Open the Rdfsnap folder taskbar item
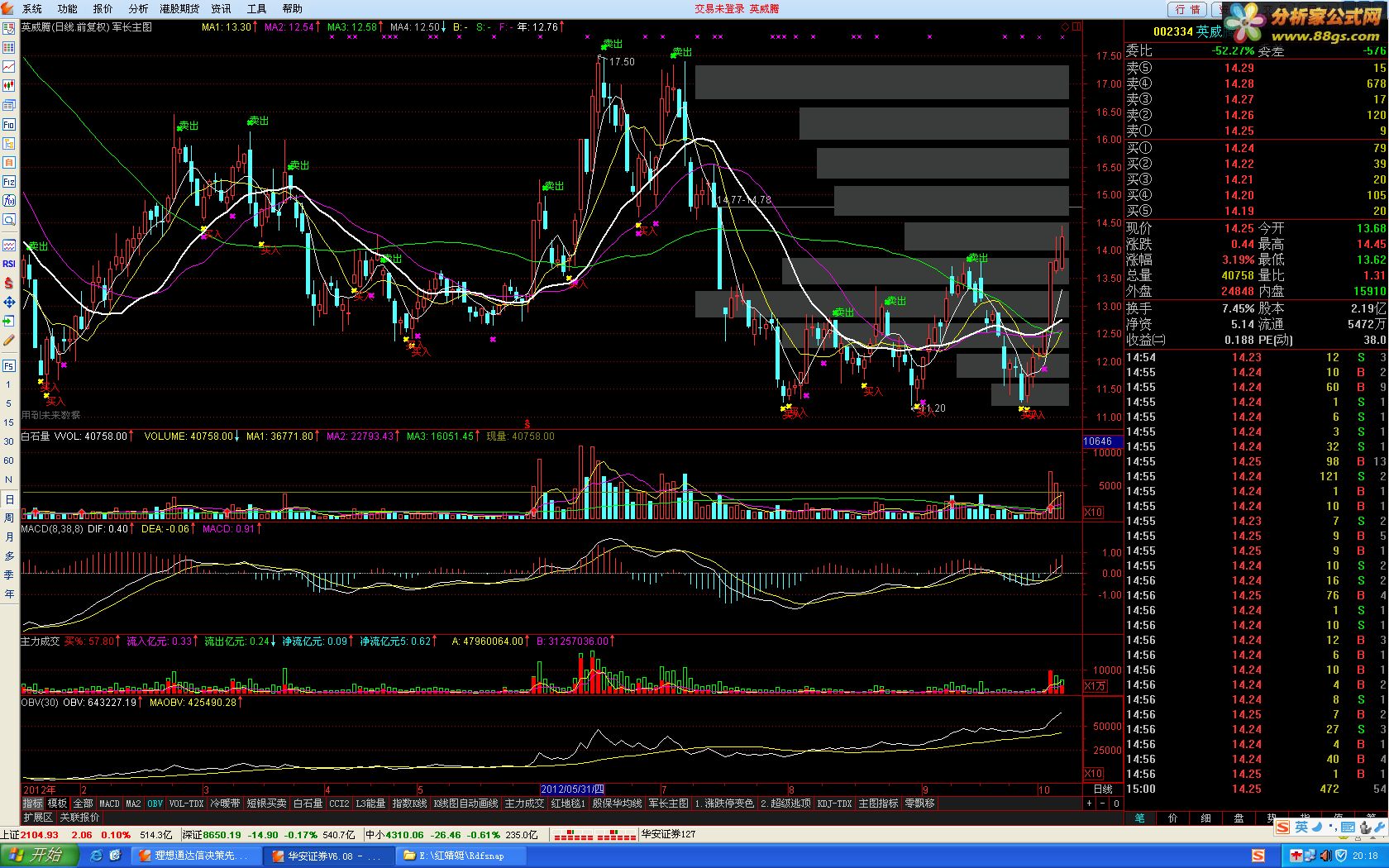Screen dimensions: 1389x868 [x=461, y=856]
